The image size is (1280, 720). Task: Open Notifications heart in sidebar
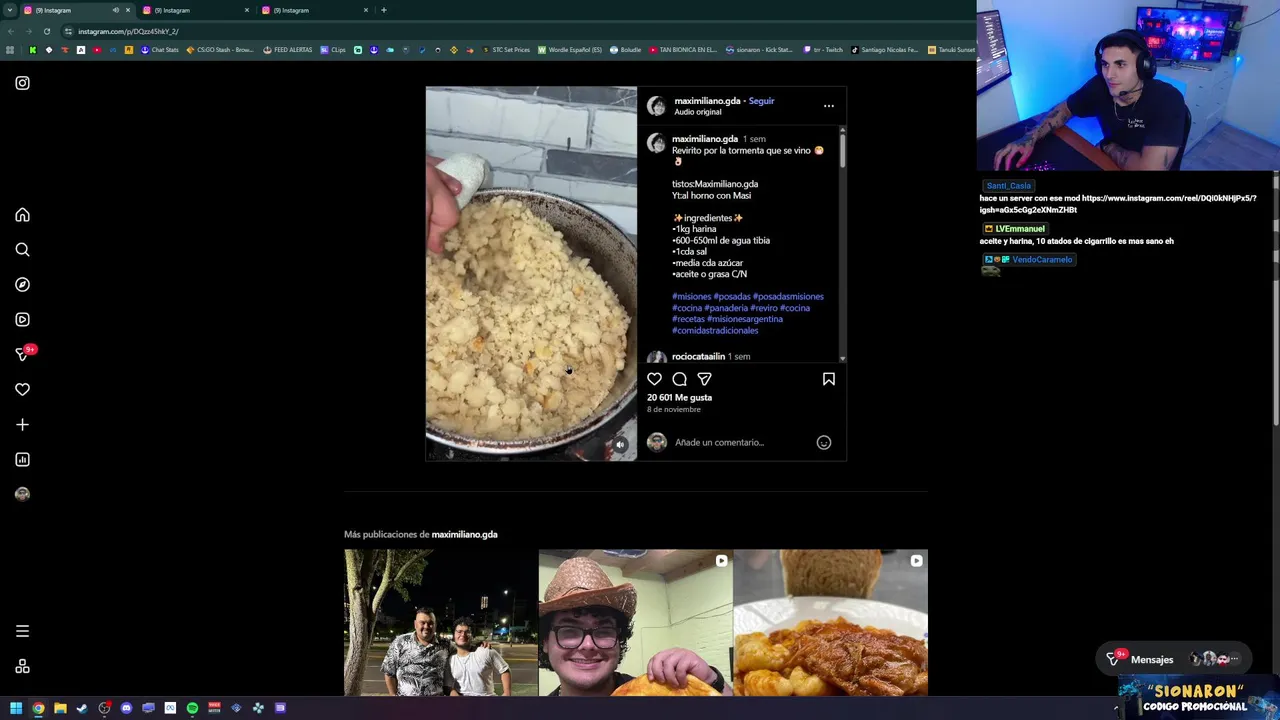click(x=22, y=390)
